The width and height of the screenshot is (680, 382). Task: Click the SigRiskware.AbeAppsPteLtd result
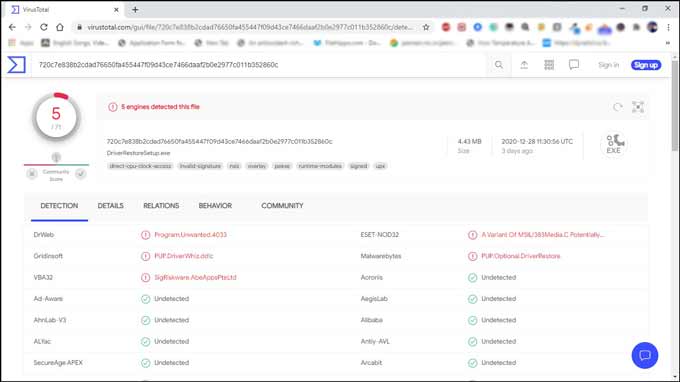(x=196, y=278)
